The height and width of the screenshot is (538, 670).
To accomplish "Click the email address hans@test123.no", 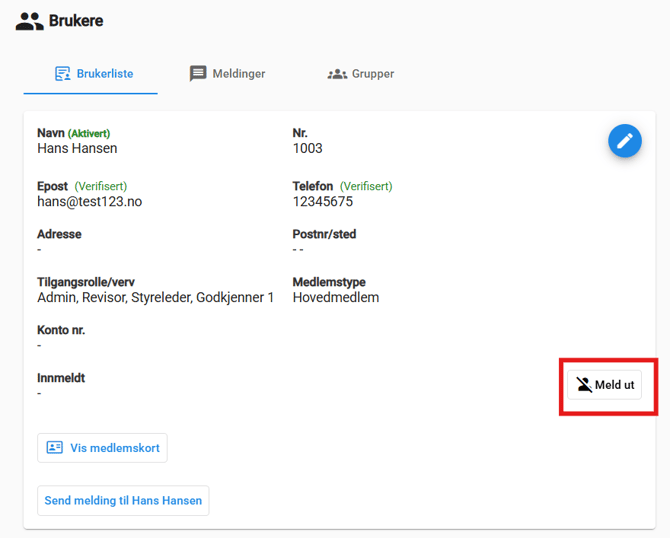I will click(x=90, y=202).
